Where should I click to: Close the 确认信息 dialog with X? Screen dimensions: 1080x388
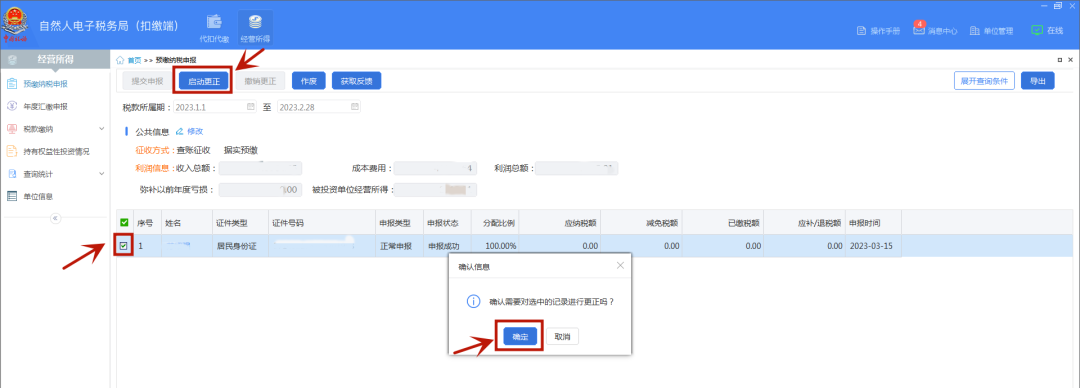620,265
